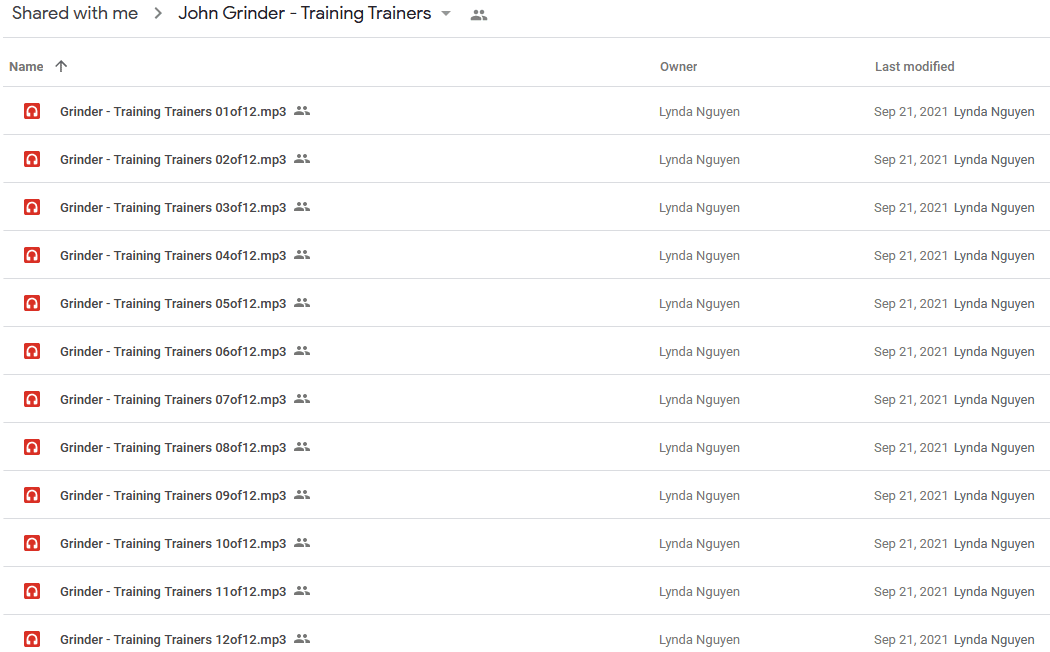Click audio icon of Training Trainers 10of12.mp3
This screenshot has width=1050, height=652.
[x=31, y=544]
